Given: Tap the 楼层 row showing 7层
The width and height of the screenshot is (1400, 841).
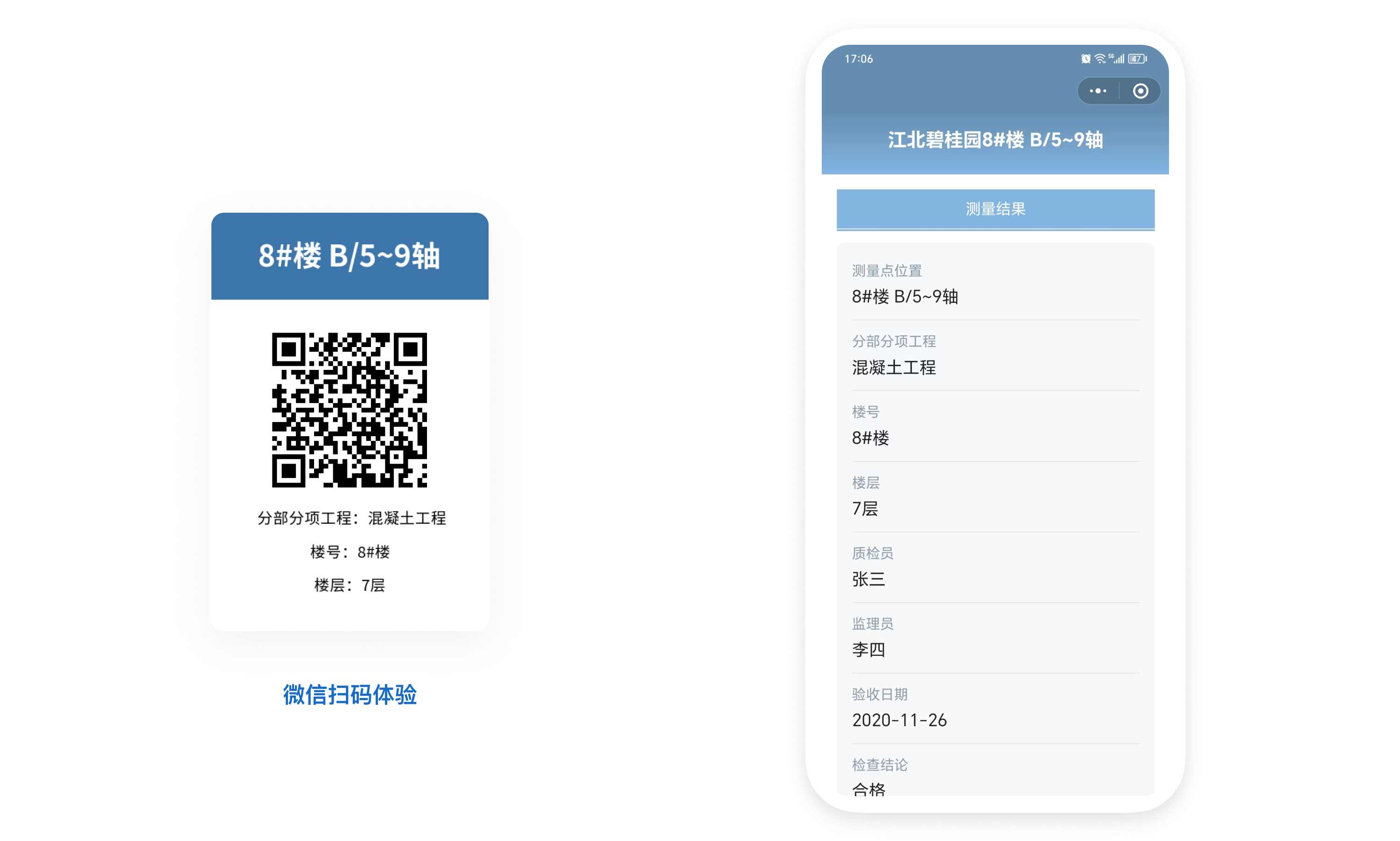Looking at the screenshot, I should pyautogui.click(x=995, y=496).
